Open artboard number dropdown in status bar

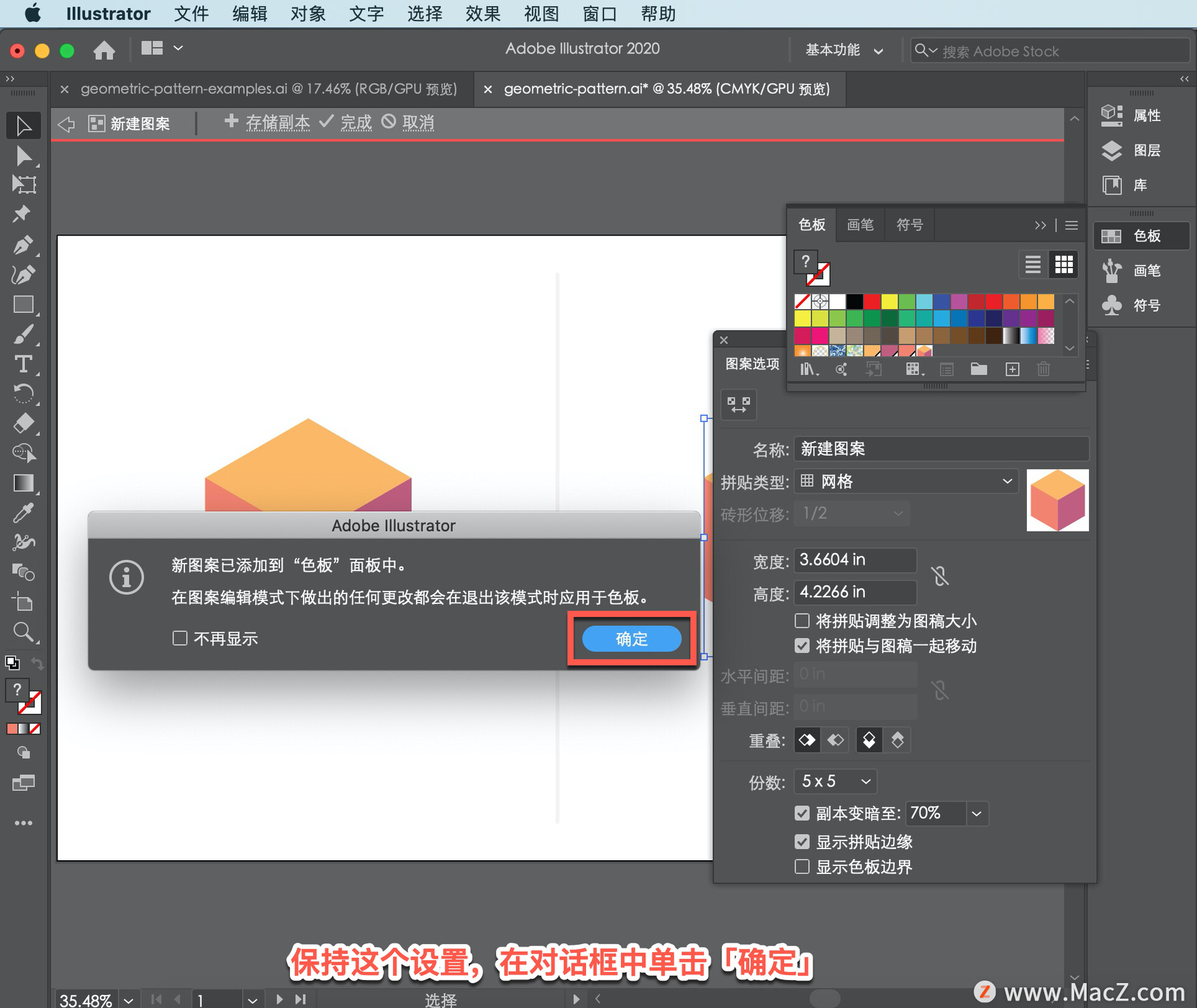(252, 1000)
